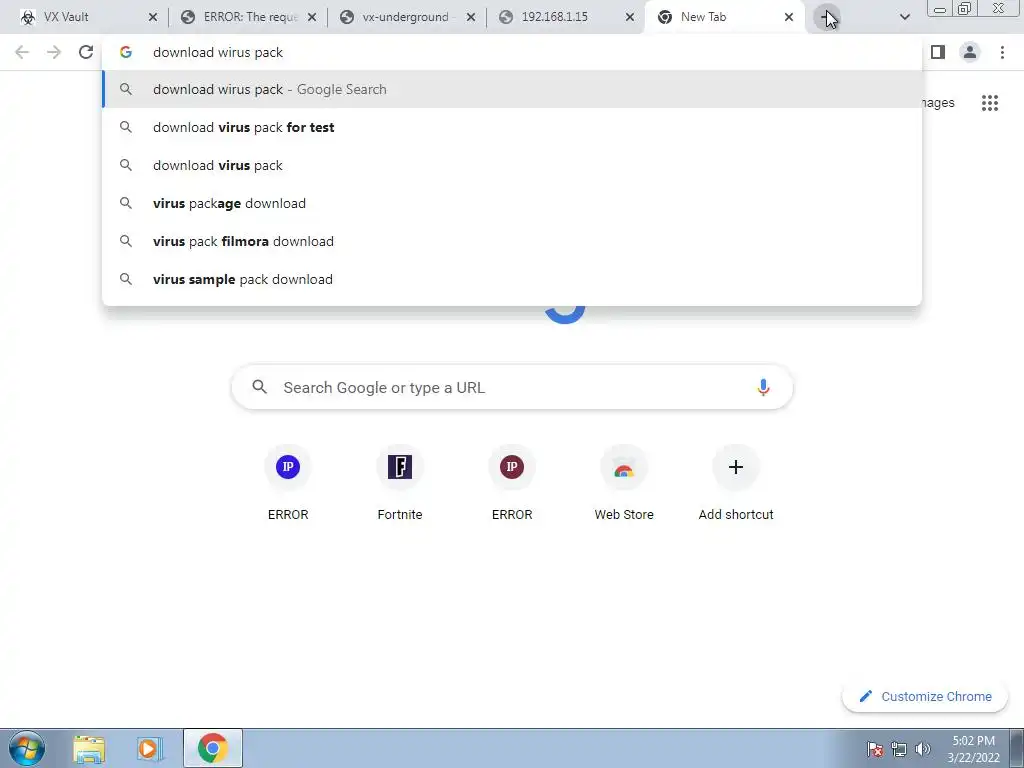Viewport: 1024px width, 768px height.
Task: Open the Fortnite shortcut tile
Action: point(400,484)
